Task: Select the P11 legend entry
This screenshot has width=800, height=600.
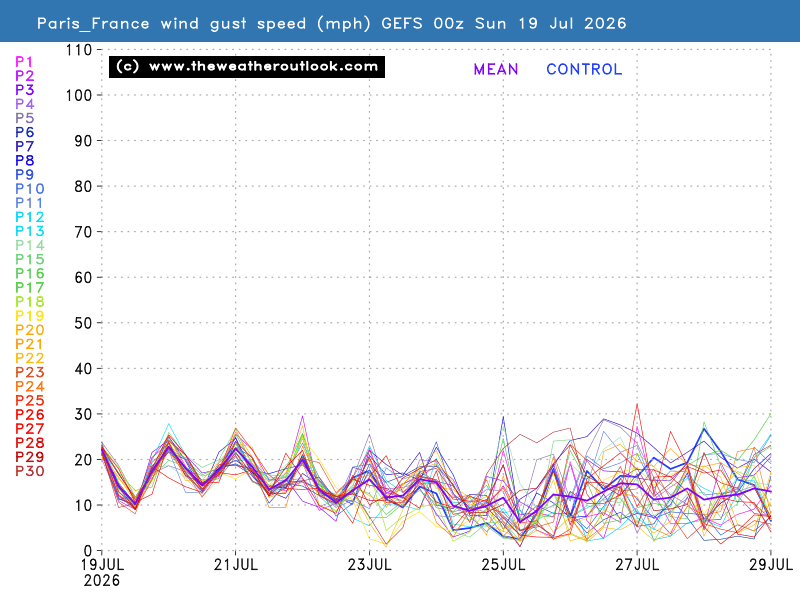Action: point(30,203)
